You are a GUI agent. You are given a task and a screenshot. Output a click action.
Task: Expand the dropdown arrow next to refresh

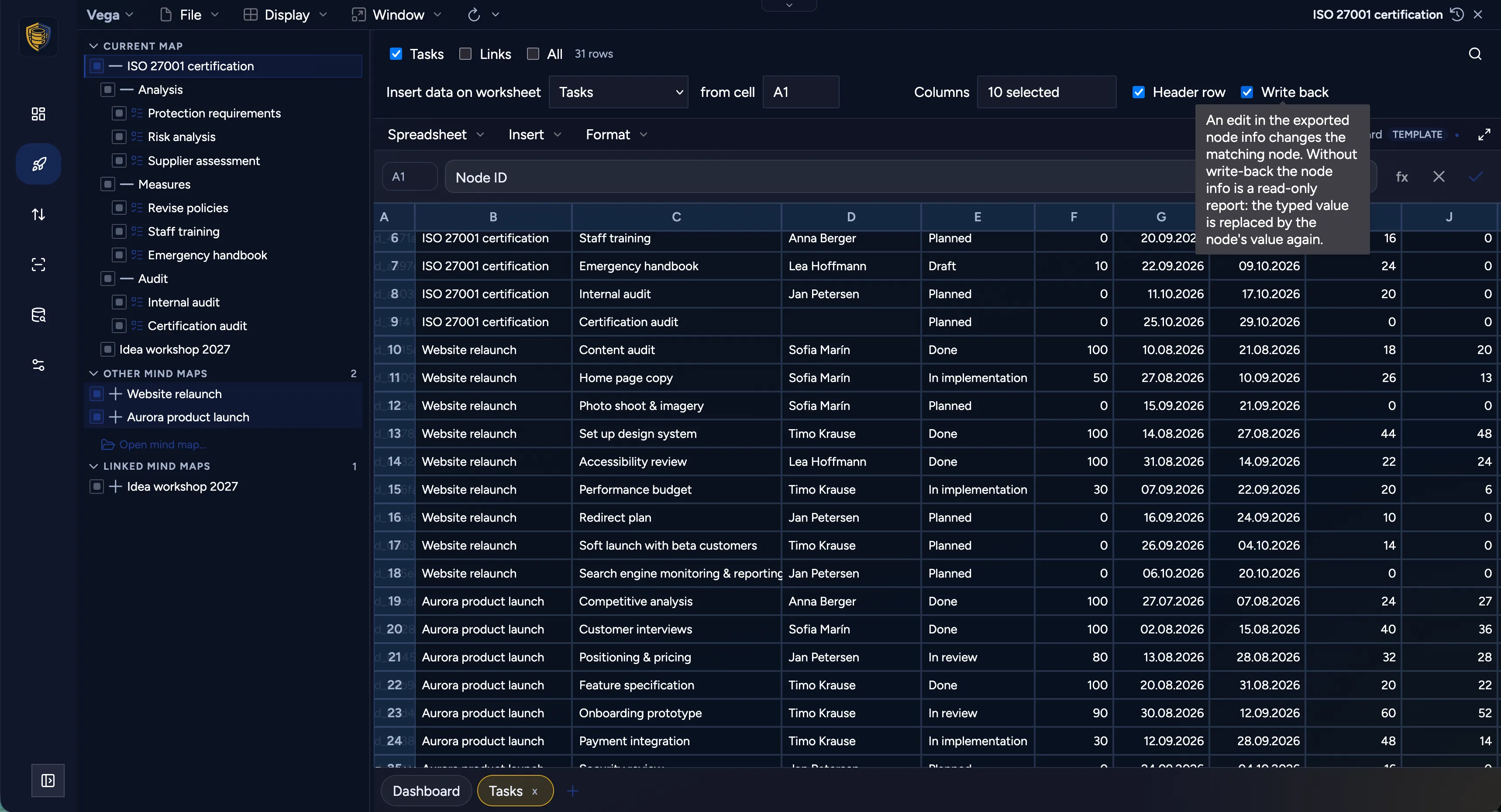(x=495, y=14)
